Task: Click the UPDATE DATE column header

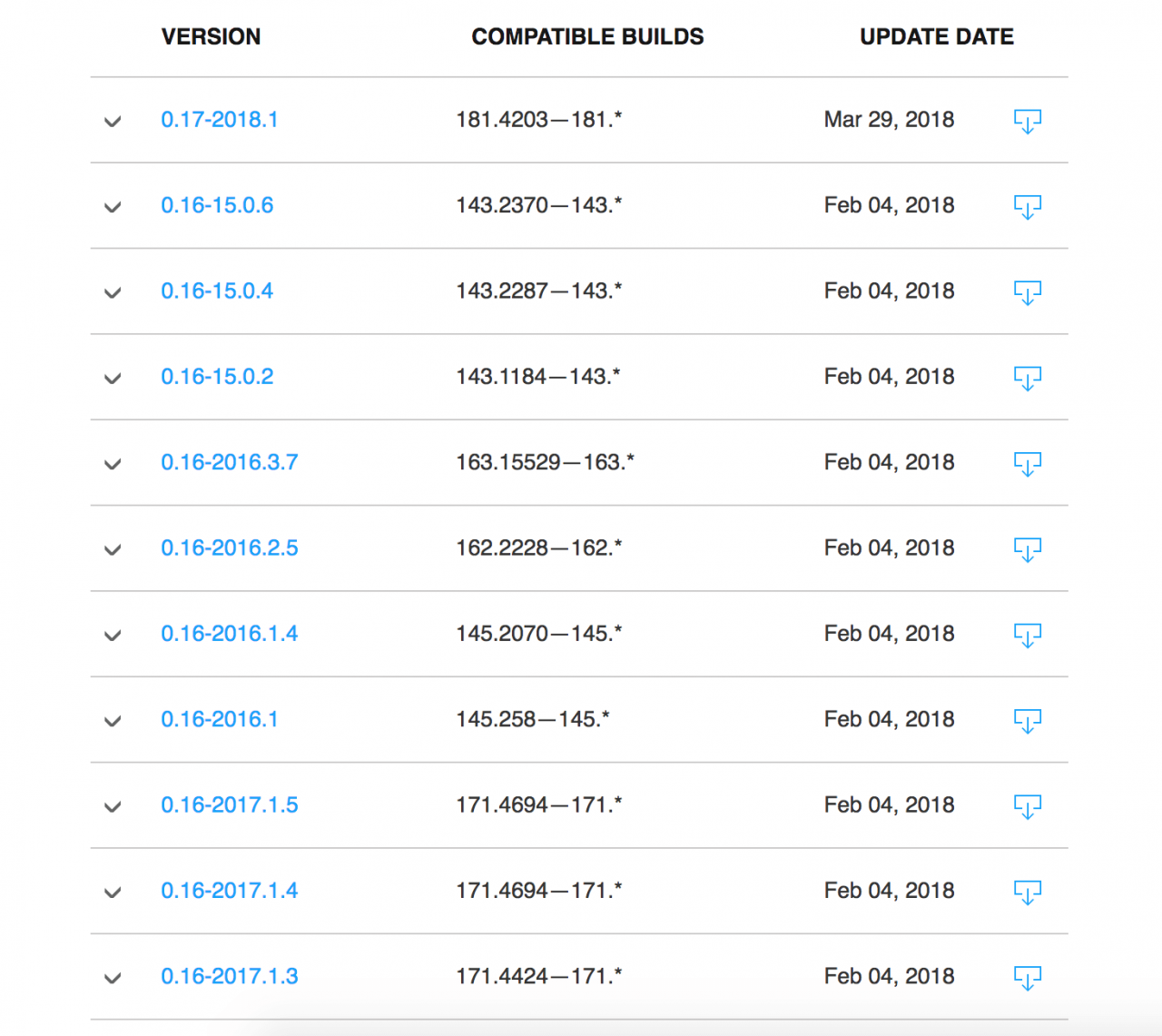Action: pyautogui.click(x=936, y=36)
